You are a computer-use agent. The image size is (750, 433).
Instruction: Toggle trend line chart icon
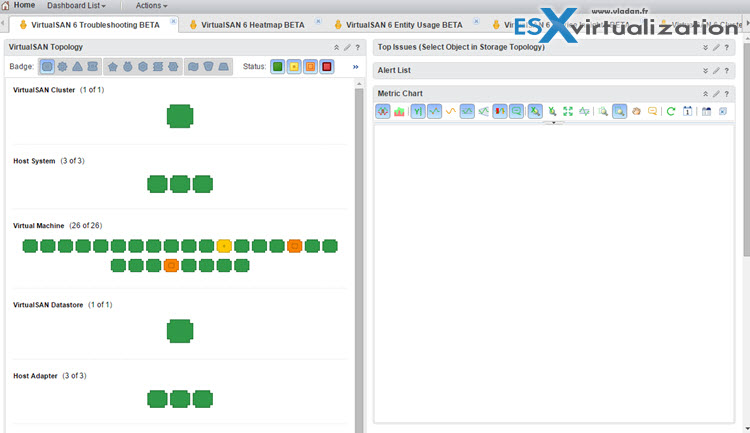tap(467, 111)
